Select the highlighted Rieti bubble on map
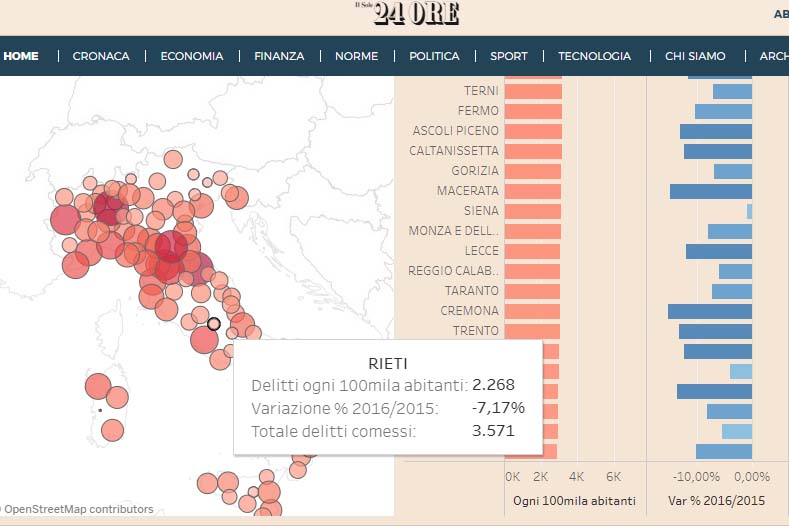 [213, 323]
